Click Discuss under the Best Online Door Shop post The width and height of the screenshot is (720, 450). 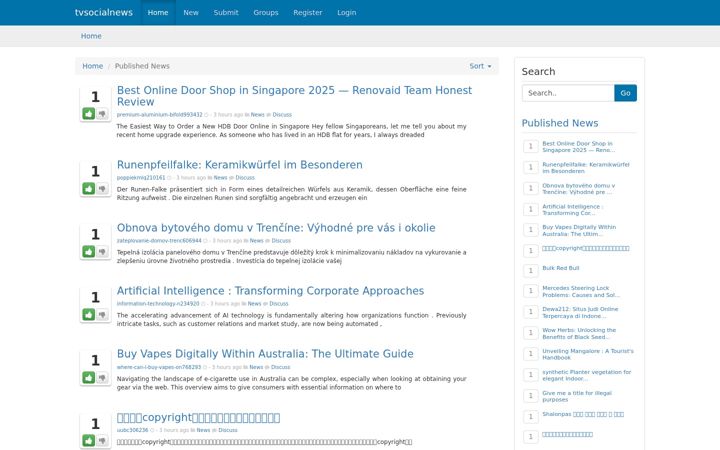tap(282, 115)
